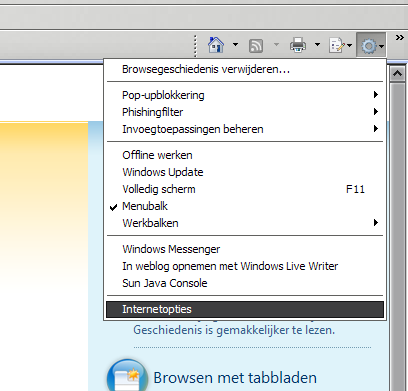
Task: Choose In weblog opnemen met Windows Live Writer
Action: 245,266
